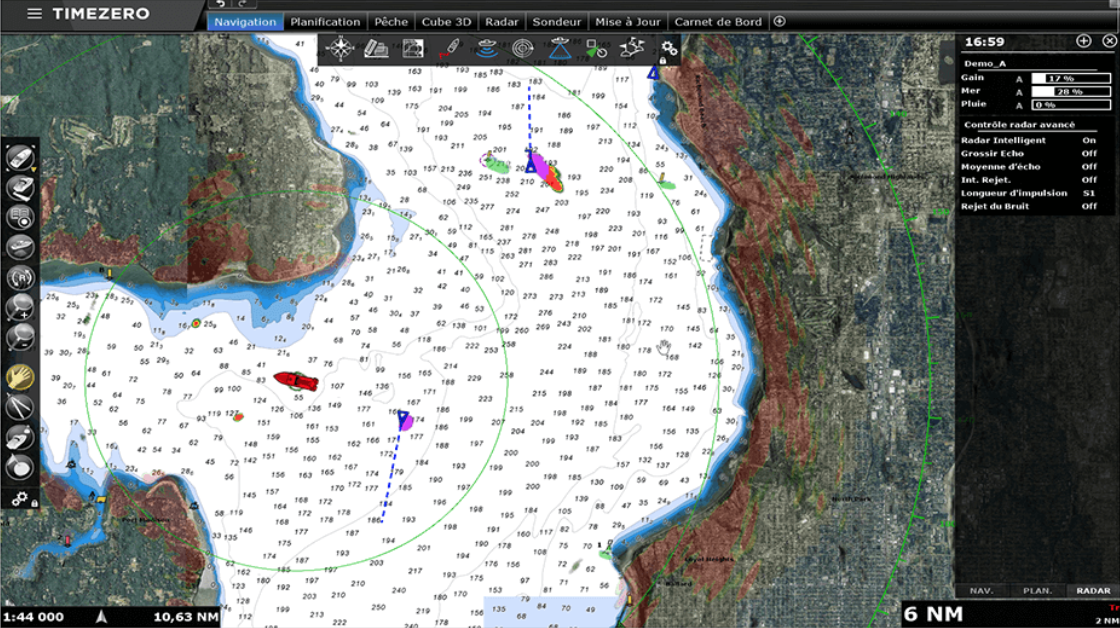
Task: Open the annotations and notes tool
Action: click(x=378, y=47)
